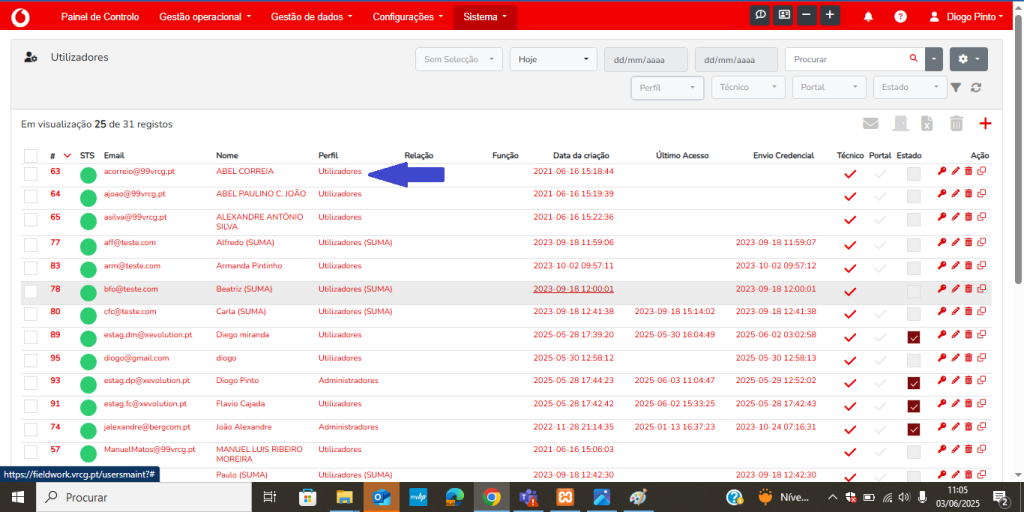Open the Hoje date range dropdown
This screenshot has height=512, width=1024.
tap(554, 59)
